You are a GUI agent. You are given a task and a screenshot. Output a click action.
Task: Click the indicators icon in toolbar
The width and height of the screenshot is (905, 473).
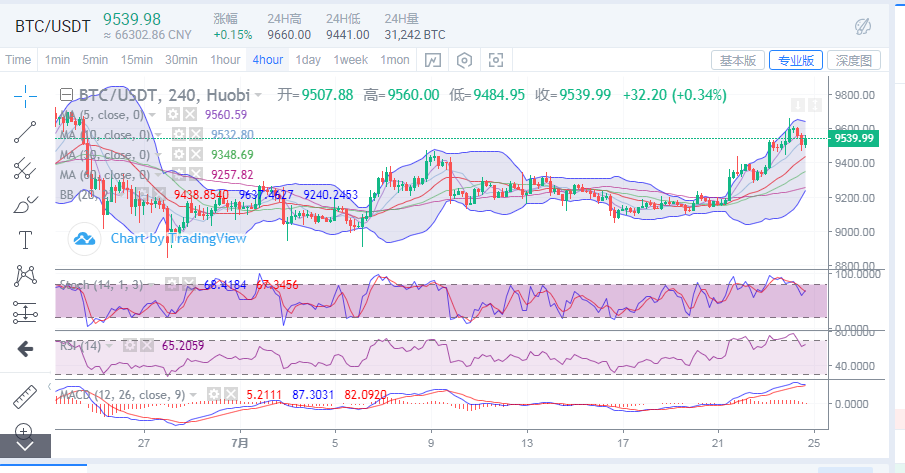coord(432,60)
